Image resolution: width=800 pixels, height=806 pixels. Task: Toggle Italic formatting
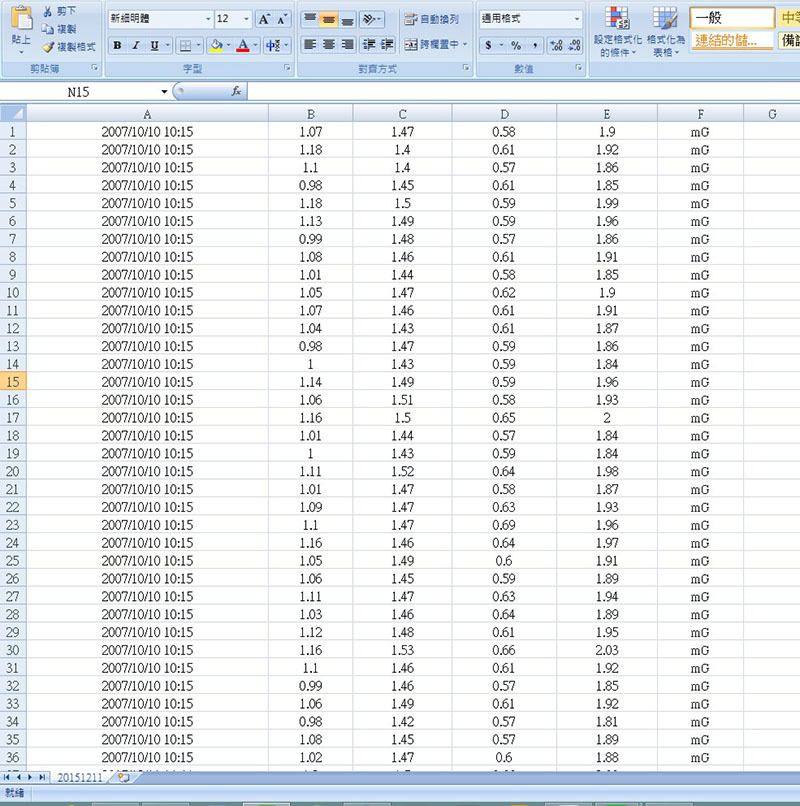[136, 45]
